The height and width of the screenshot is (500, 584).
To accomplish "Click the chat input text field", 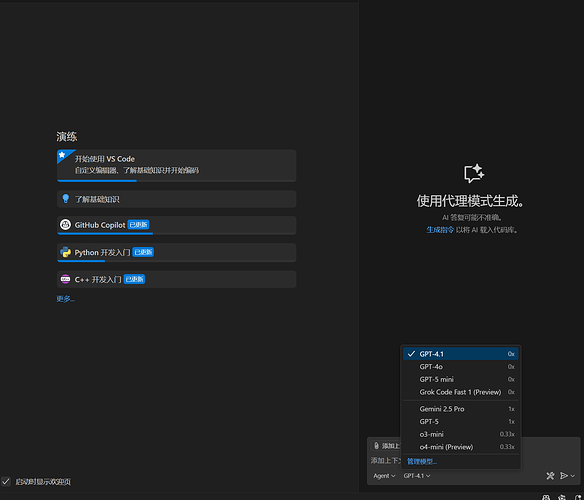I will (x=385, y=461).
